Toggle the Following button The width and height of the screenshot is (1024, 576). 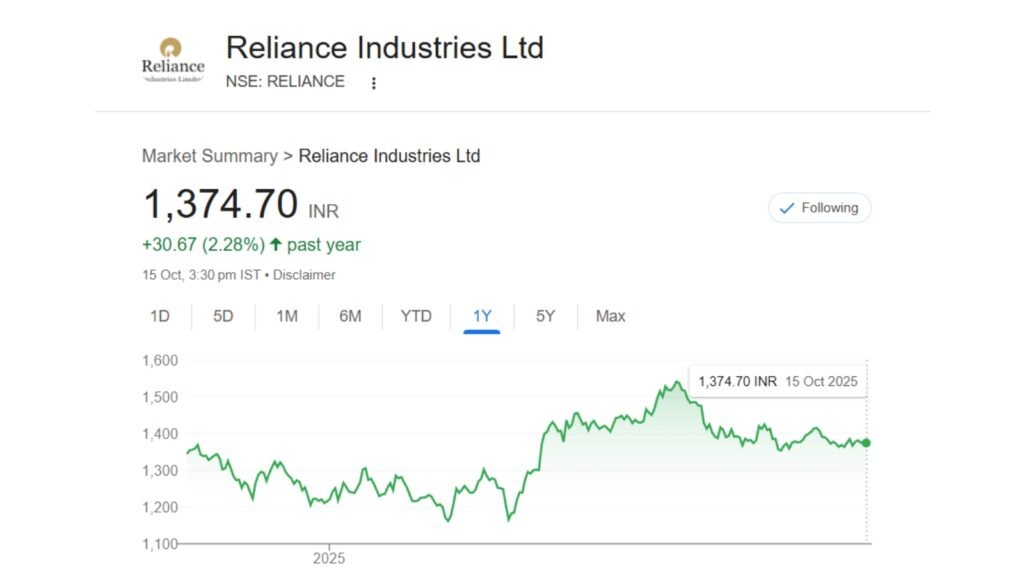[x=819, y=208]
